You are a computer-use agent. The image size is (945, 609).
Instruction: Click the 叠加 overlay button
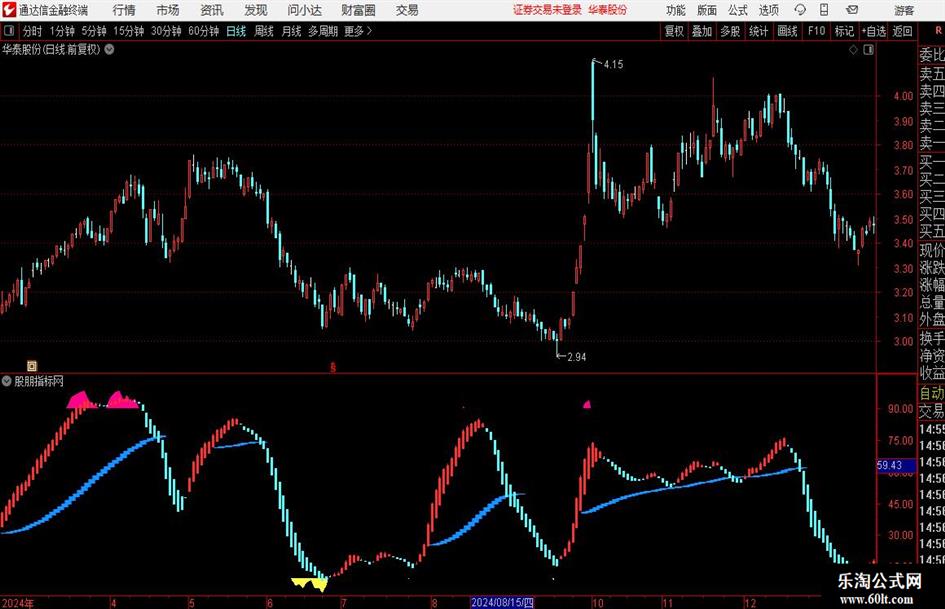click(x=702, y=31)
